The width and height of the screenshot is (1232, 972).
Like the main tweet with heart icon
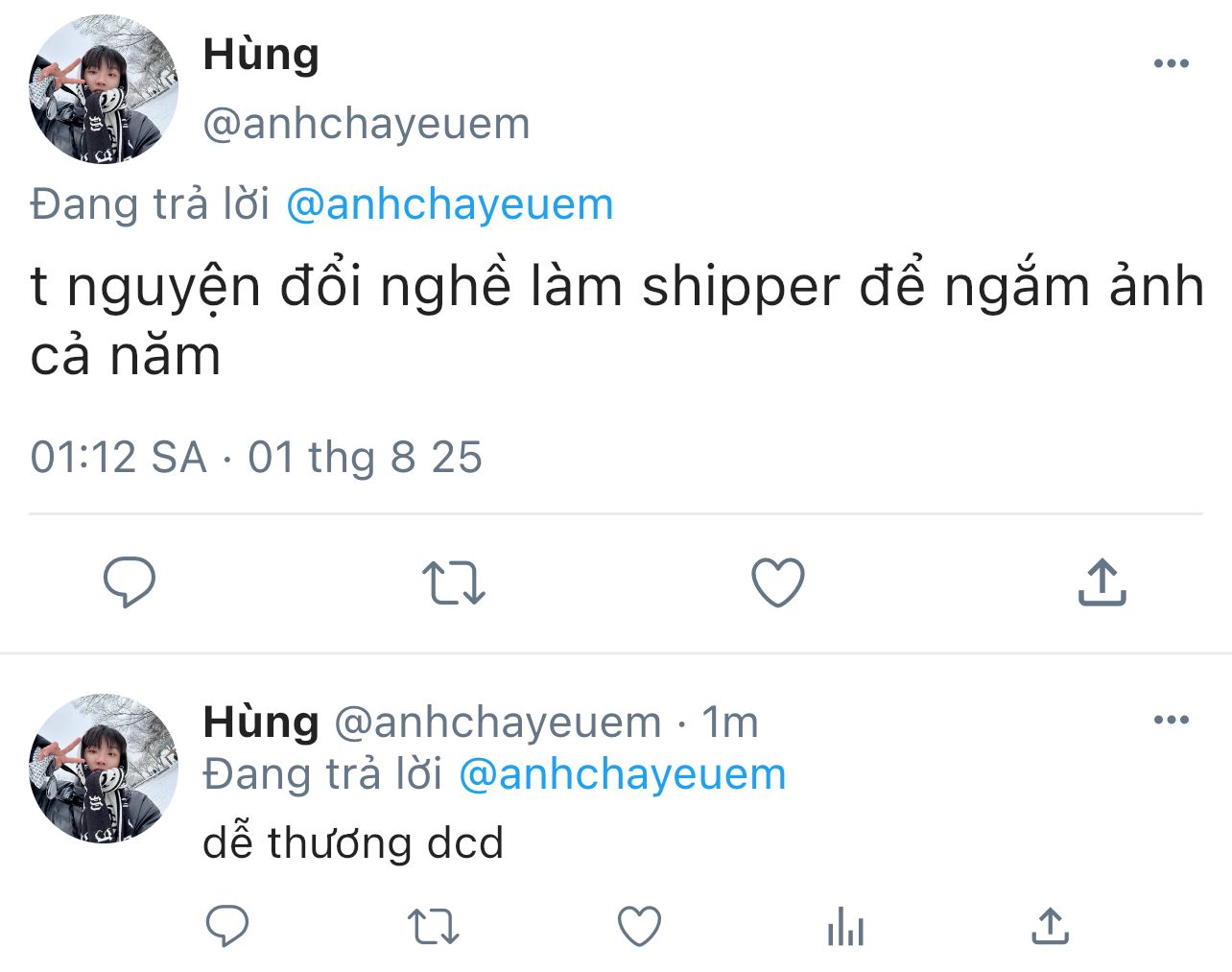(777, 582)
